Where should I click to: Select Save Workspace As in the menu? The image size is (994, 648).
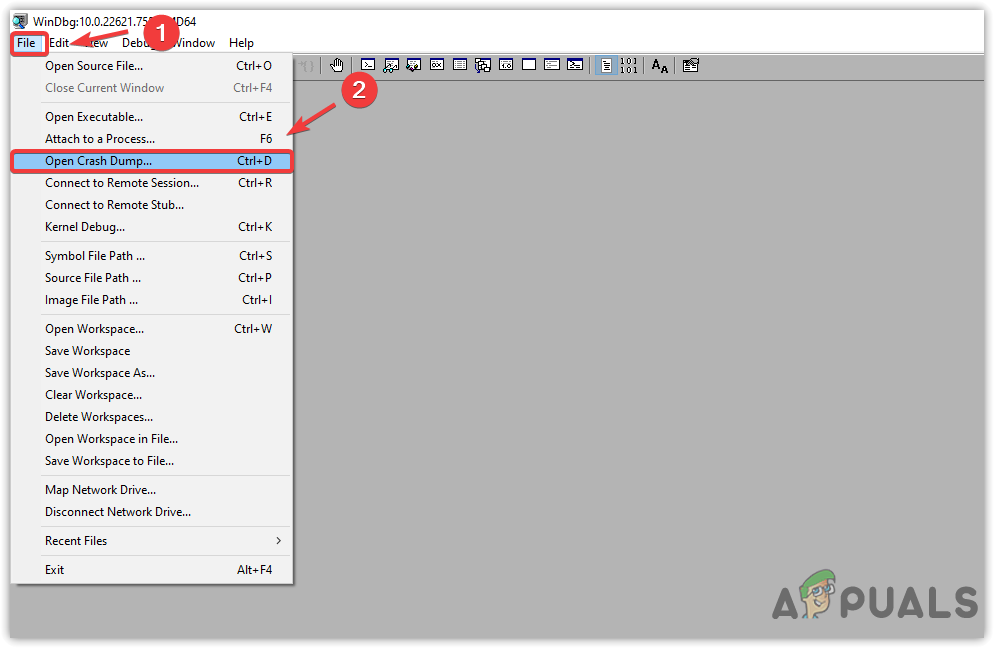point(100,372)
